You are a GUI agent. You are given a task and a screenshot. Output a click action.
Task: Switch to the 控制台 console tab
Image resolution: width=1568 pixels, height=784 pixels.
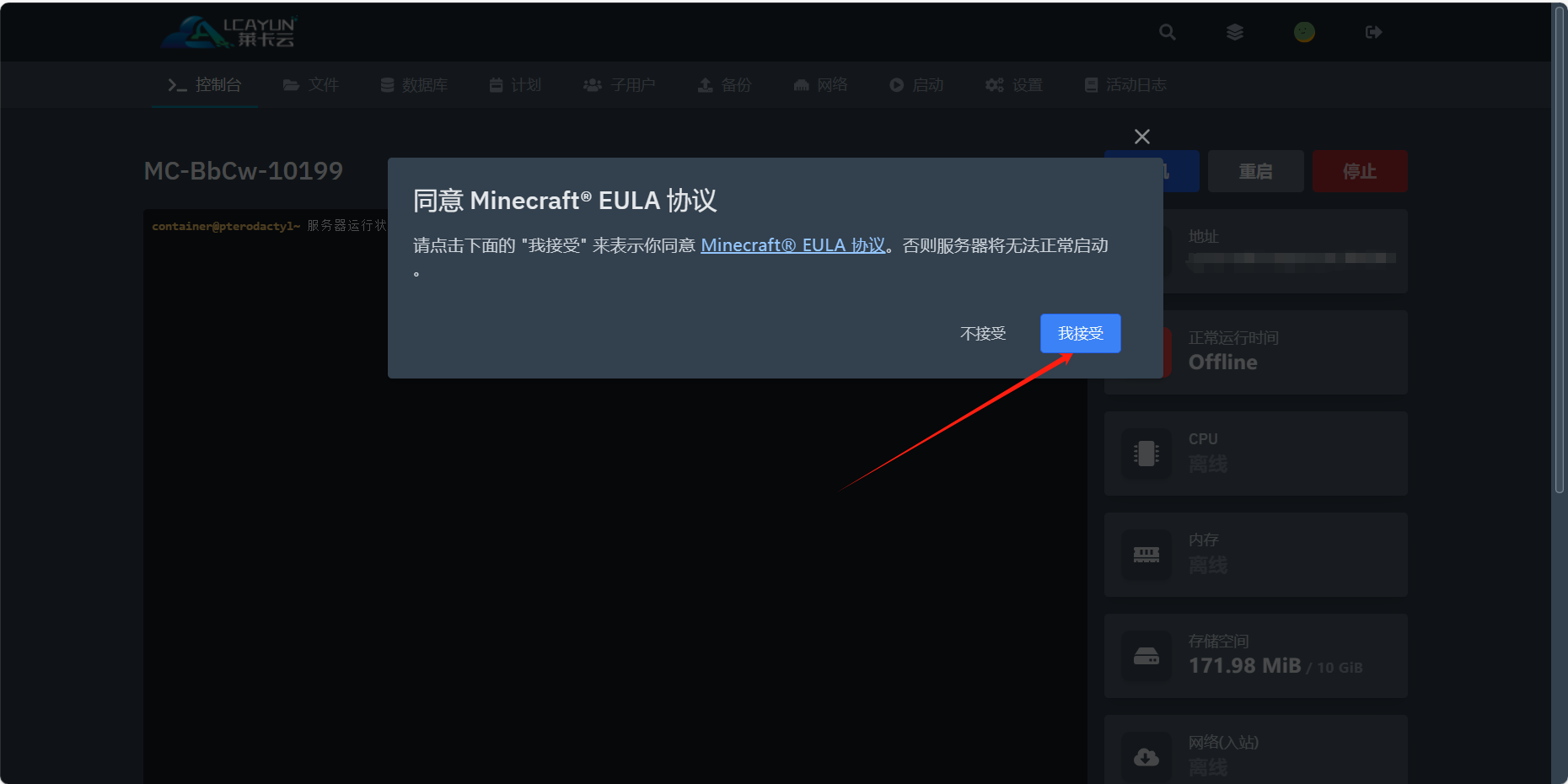pyautogui.click(x=205, y=85)
